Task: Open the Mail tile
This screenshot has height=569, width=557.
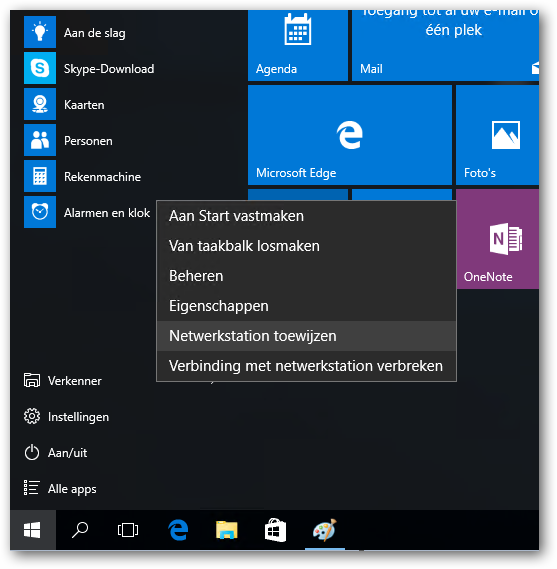Action: [445, 45]
